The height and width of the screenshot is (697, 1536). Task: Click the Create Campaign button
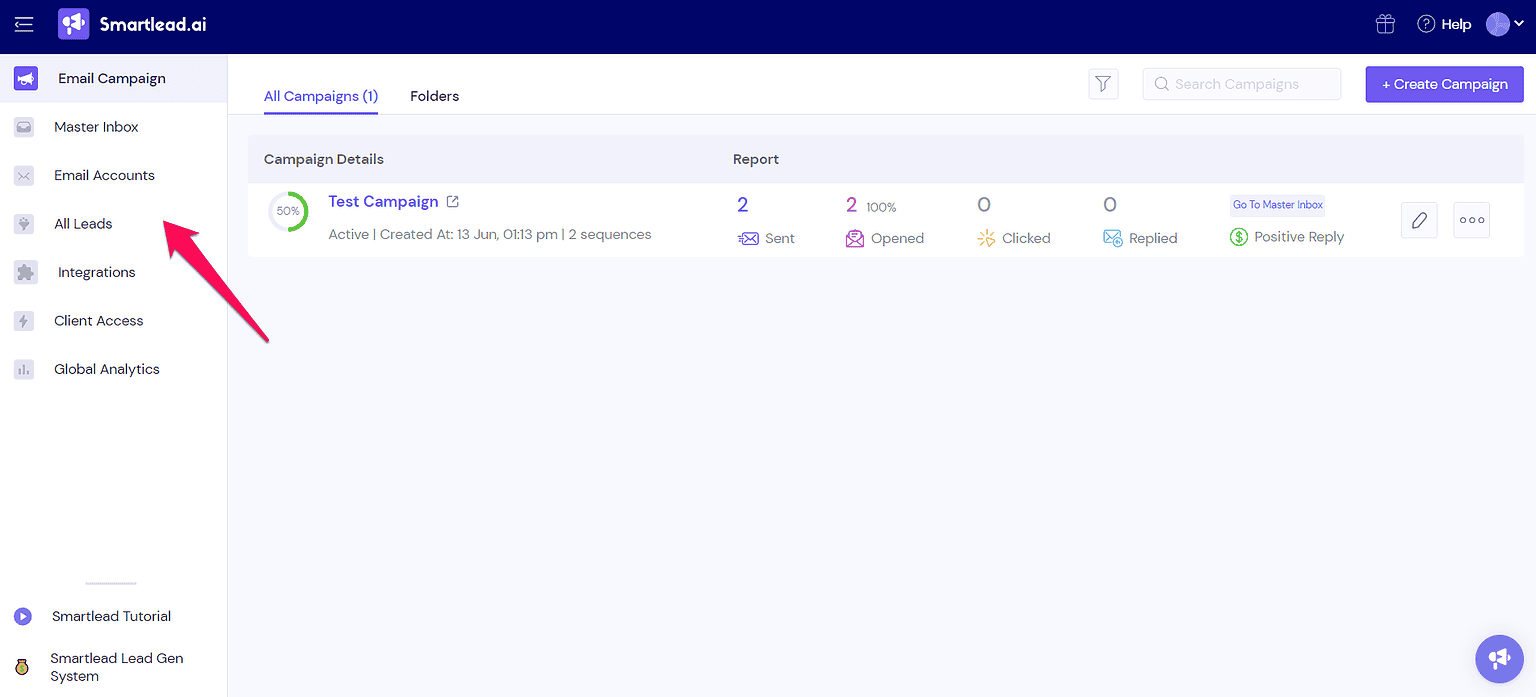tap(1444, 84)
